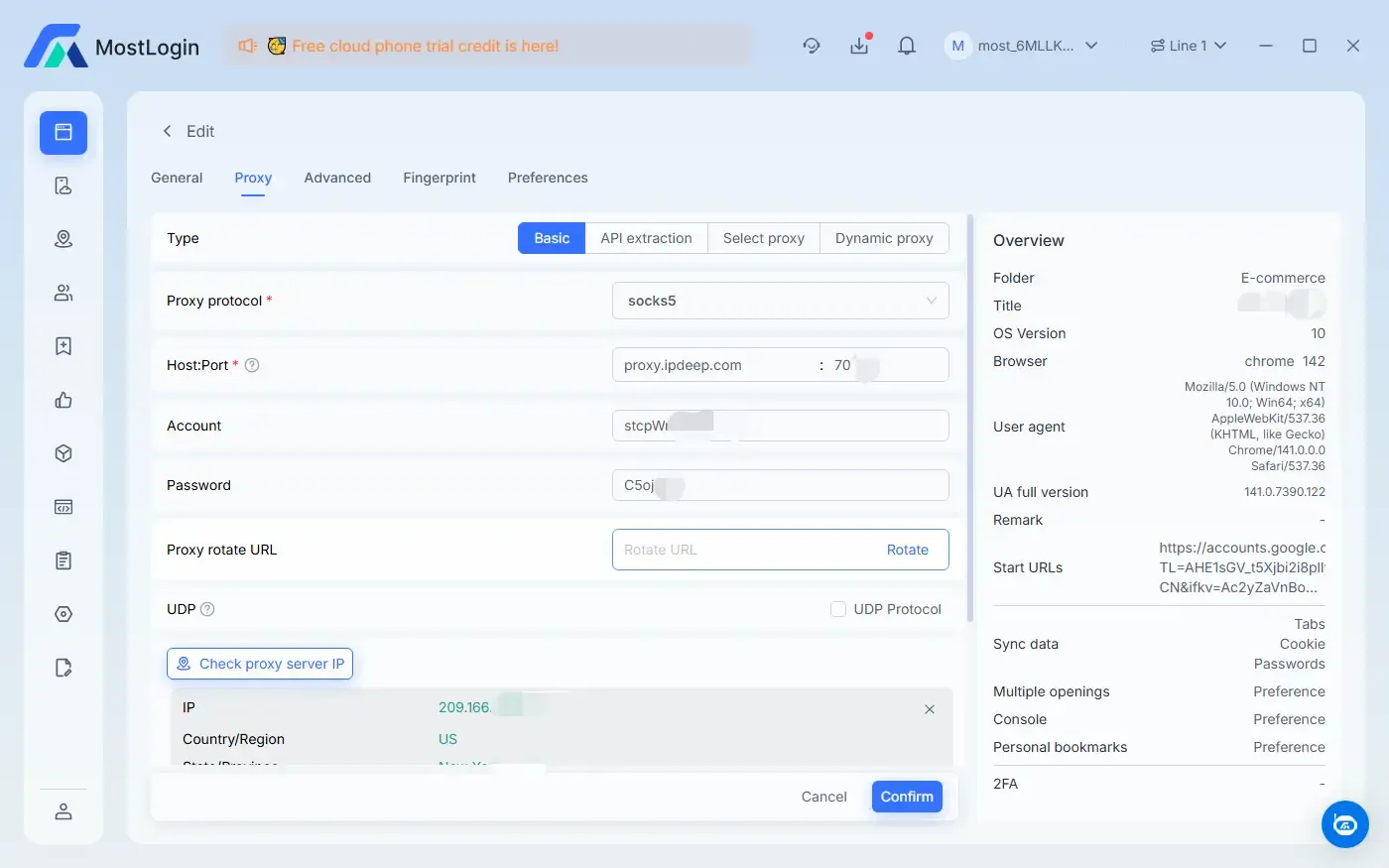The width and height of the screenshot is (1389, 868).
Task: Click the thumbs-up sidebar icon
Action: 63,400
